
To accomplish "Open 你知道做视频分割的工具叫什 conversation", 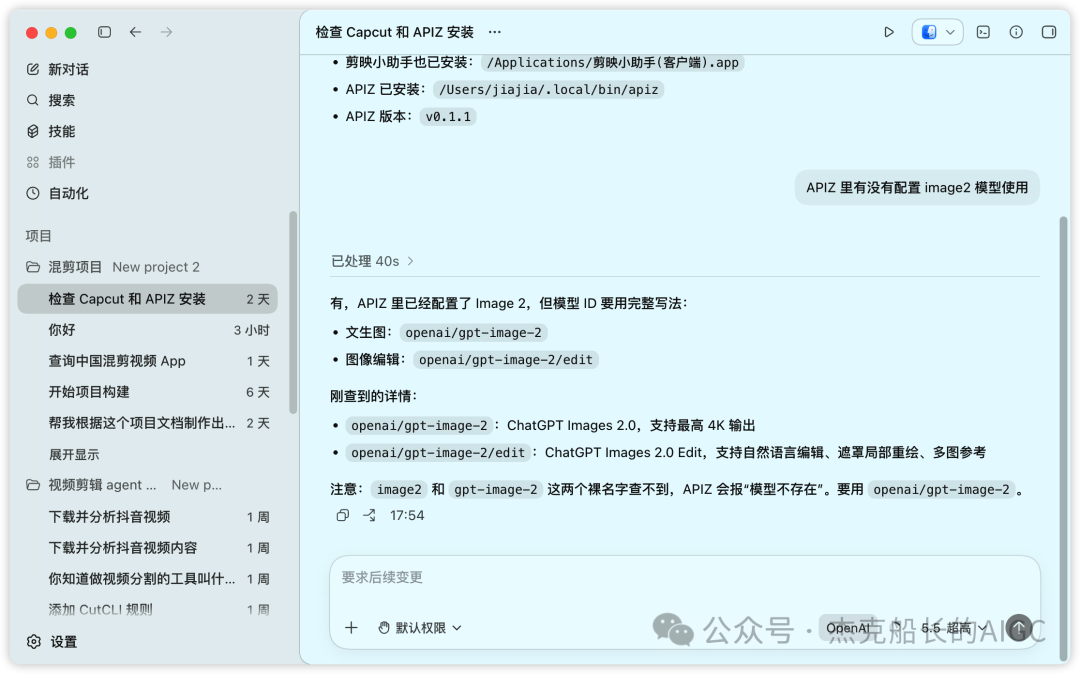I will (148, 578).
